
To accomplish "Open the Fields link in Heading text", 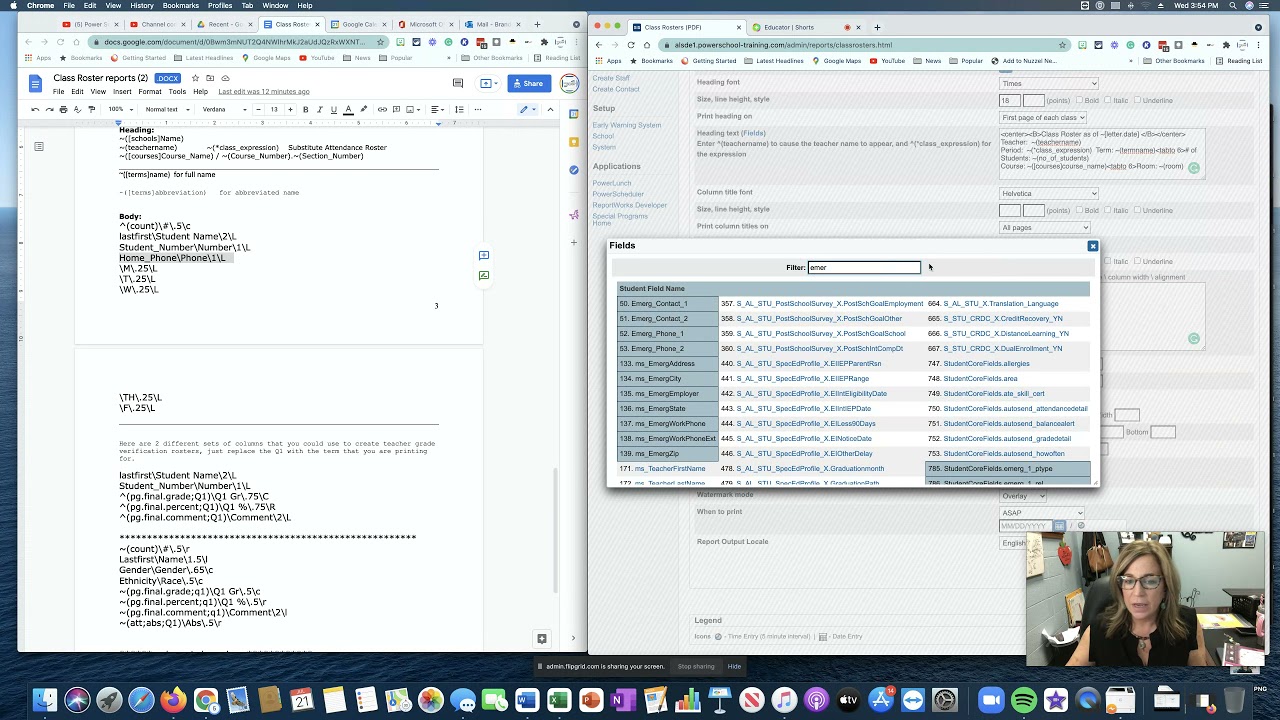I will pyautogui.click(x=754, y=134).
